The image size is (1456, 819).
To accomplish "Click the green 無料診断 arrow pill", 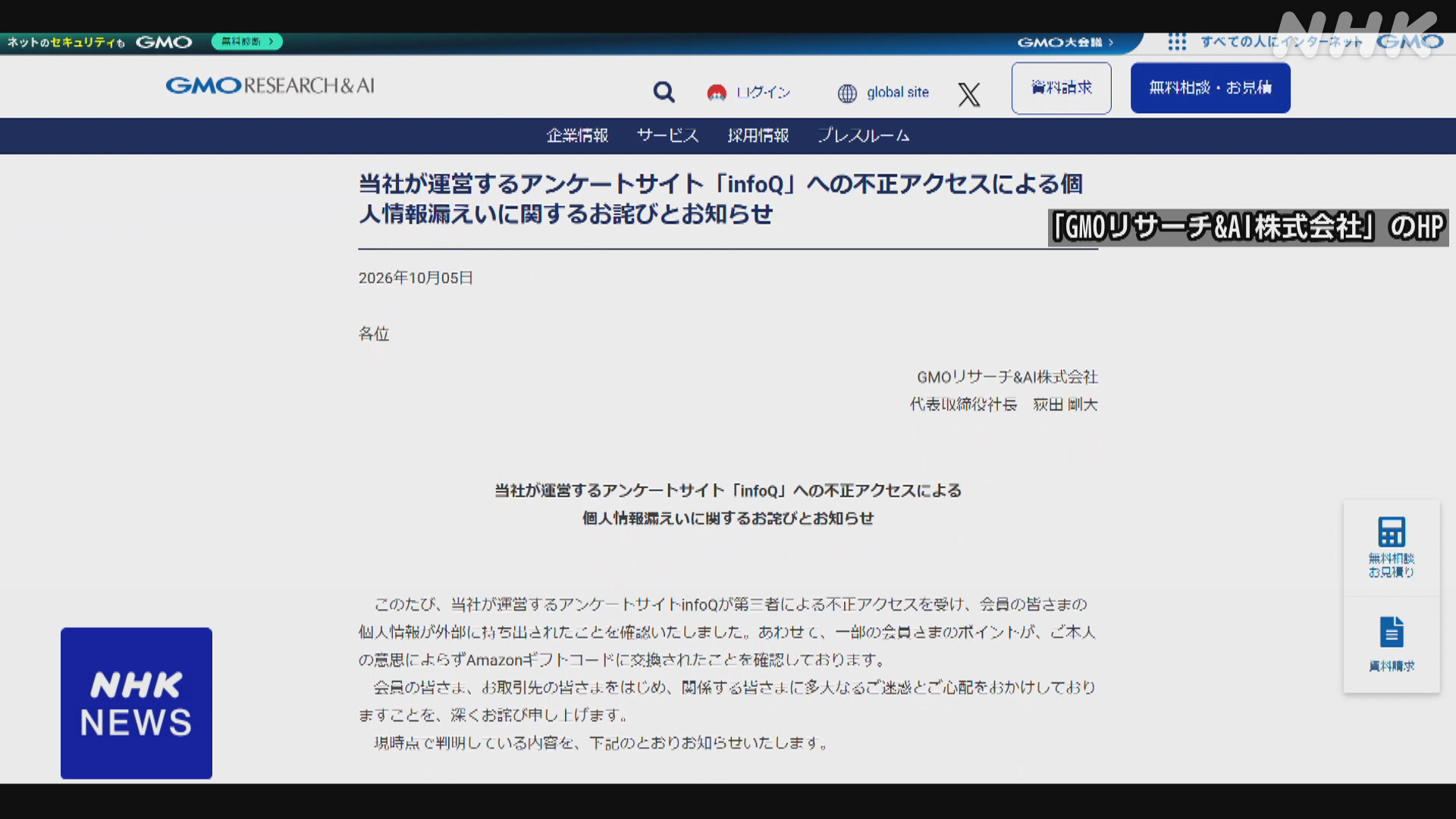I will [247, 42].
